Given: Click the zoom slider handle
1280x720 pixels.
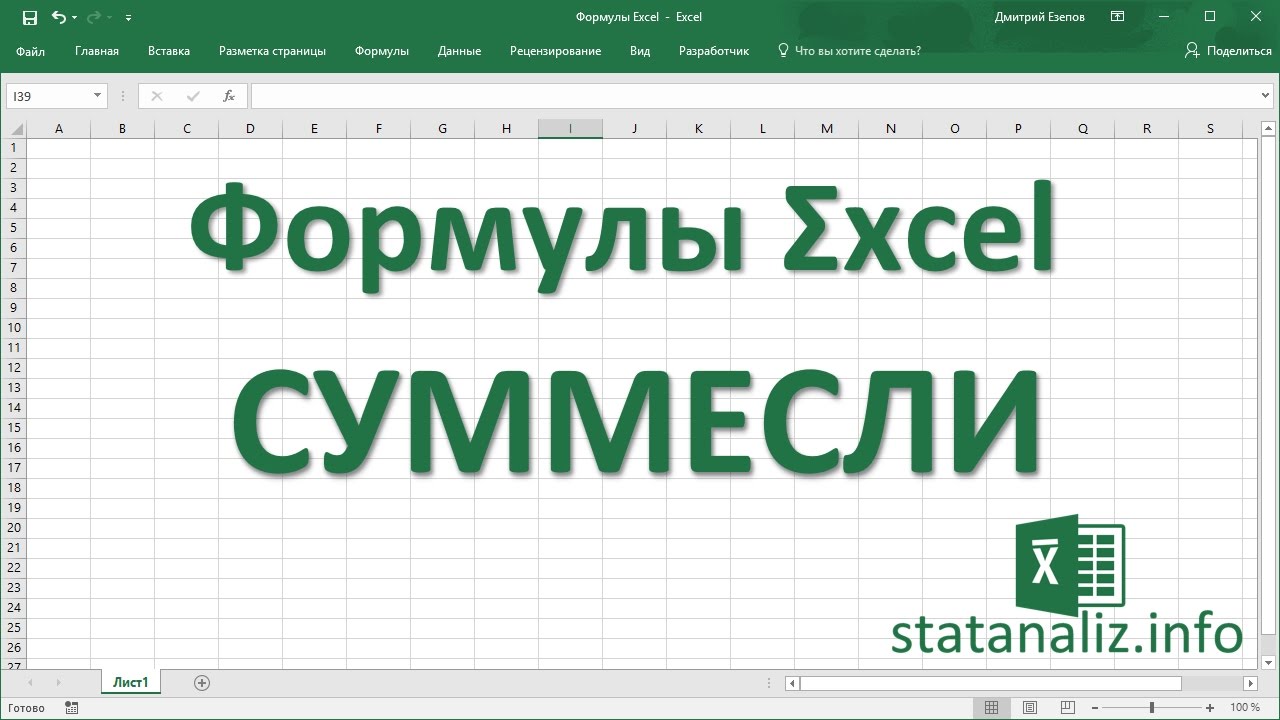Looking at the screenshot, I should coord(1152,707).
